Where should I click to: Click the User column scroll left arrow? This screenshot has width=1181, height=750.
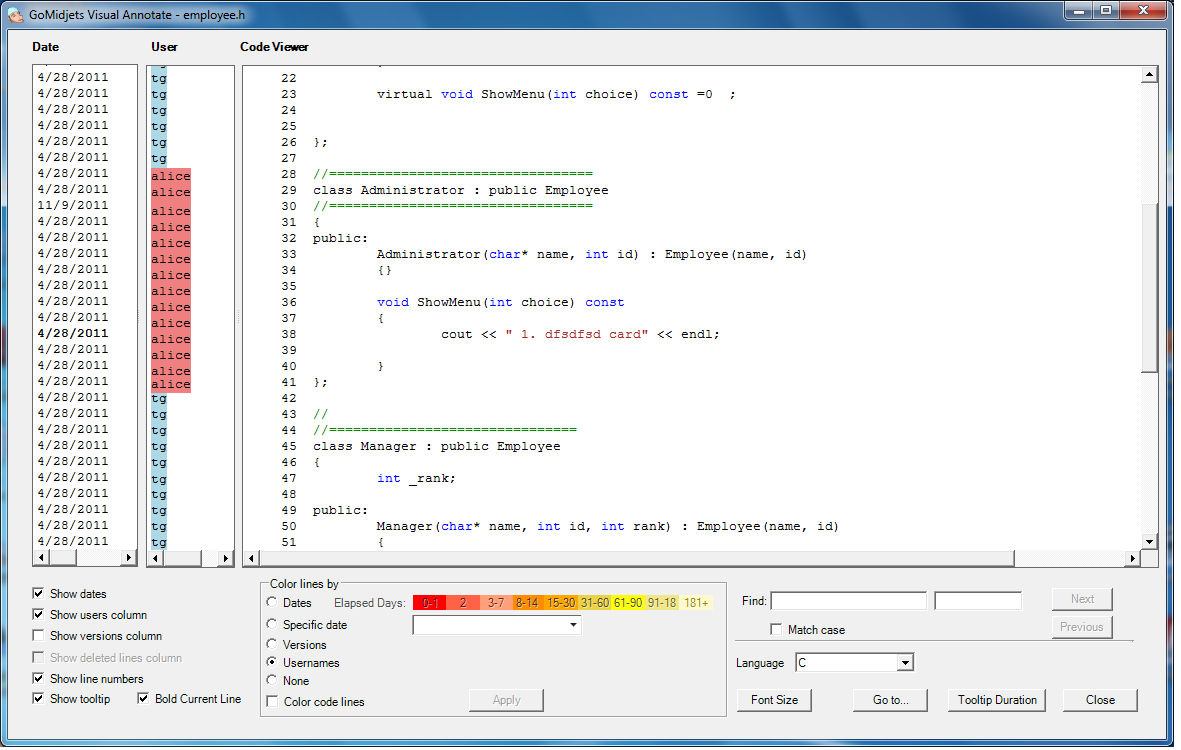(x=155, y=558)
